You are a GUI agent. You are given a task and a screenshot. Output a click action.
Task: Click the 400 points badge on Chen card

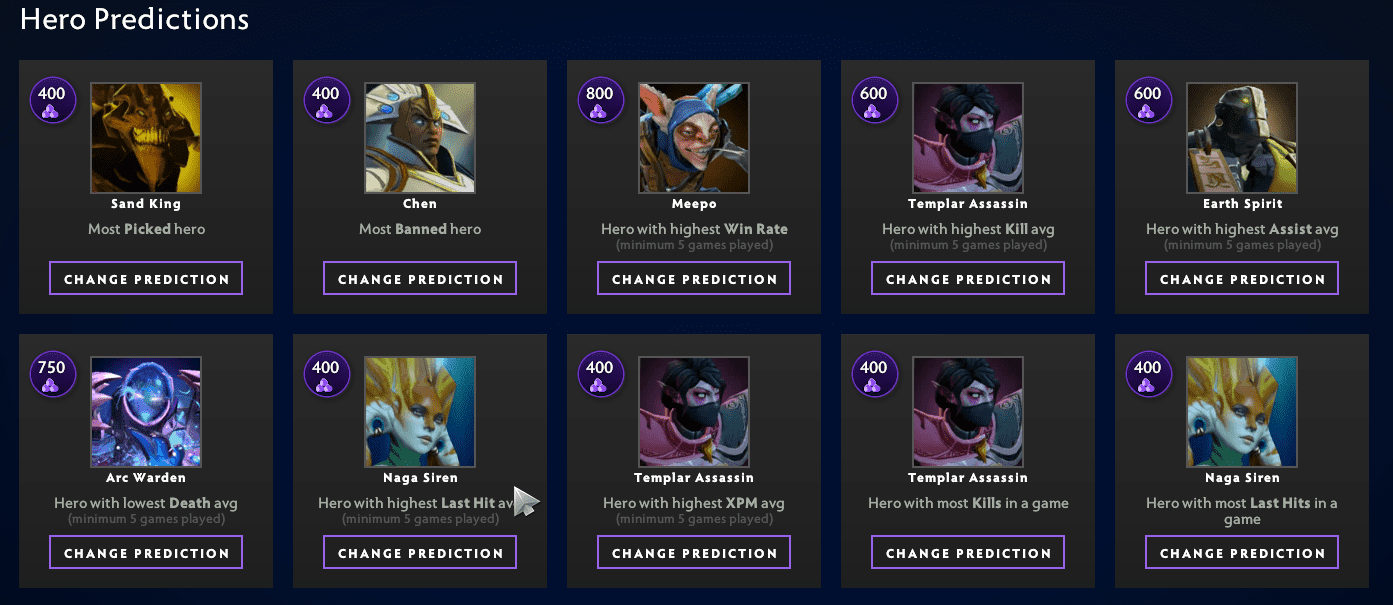click(x=326, y=101)
